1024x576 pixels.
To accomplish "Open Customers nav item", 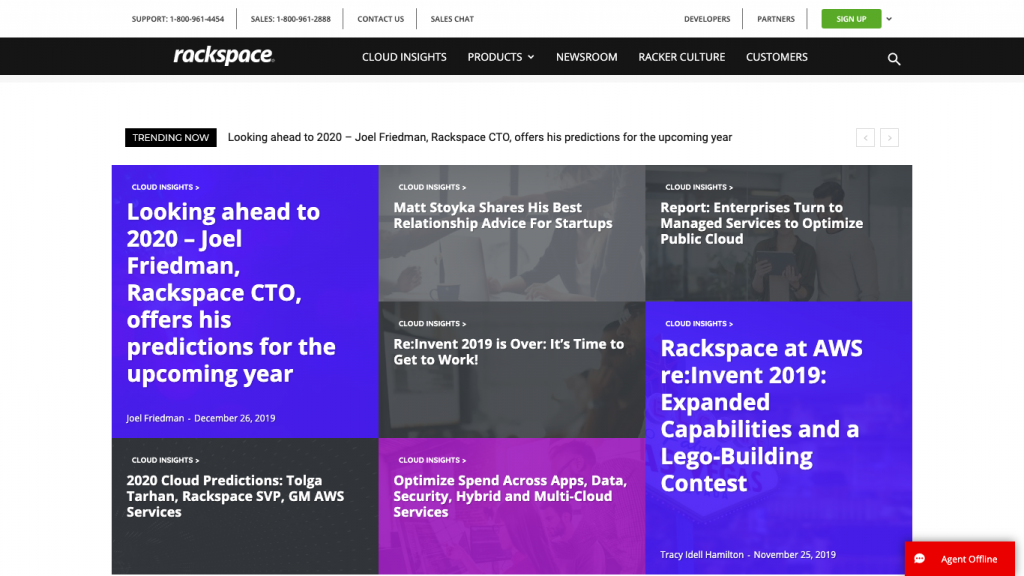I will point(776,57).
